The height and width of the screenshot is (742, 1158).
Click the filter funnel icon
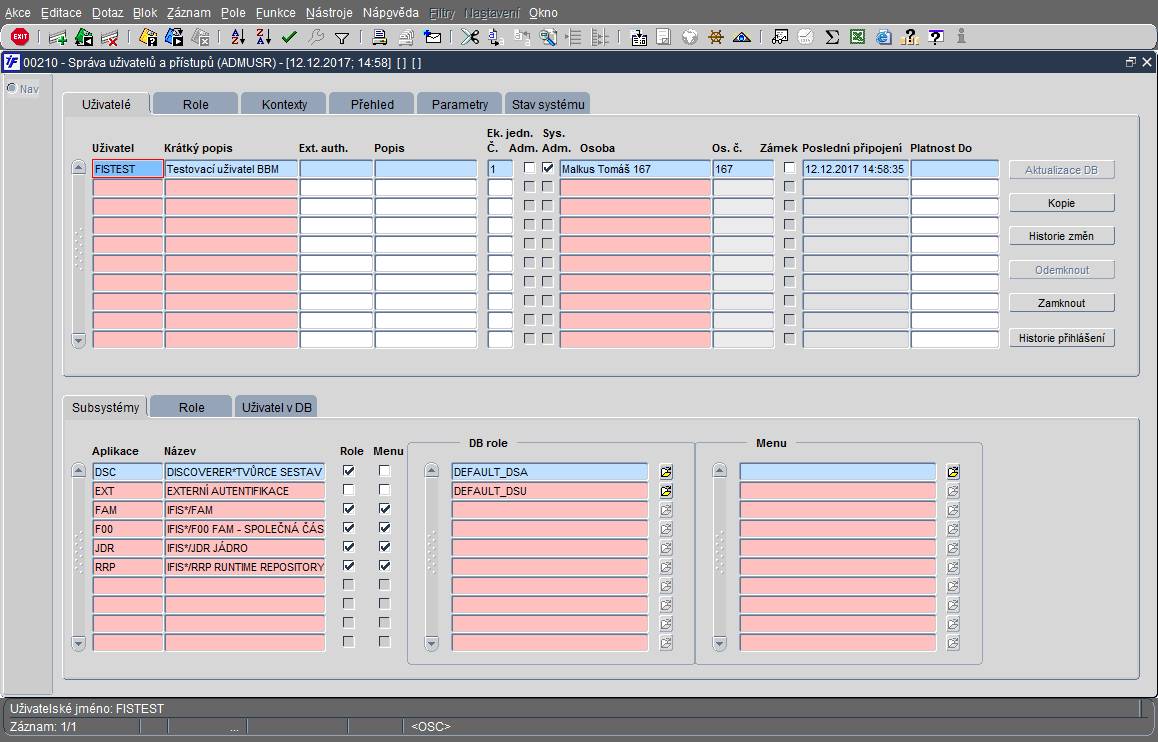pyautogui.click(x=342, y=37)
